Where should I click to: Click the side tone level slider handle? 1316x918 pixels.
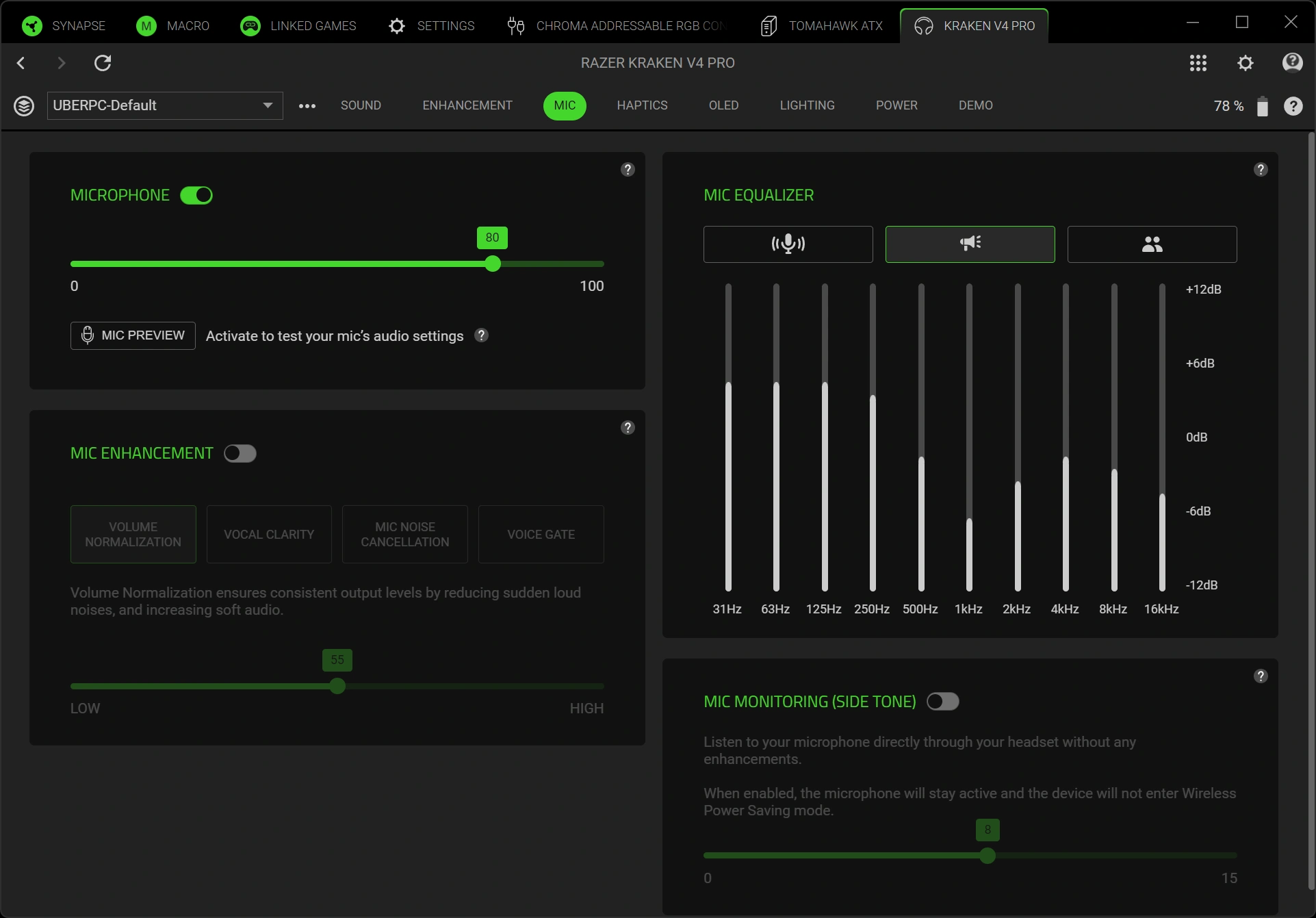point(988,856)
